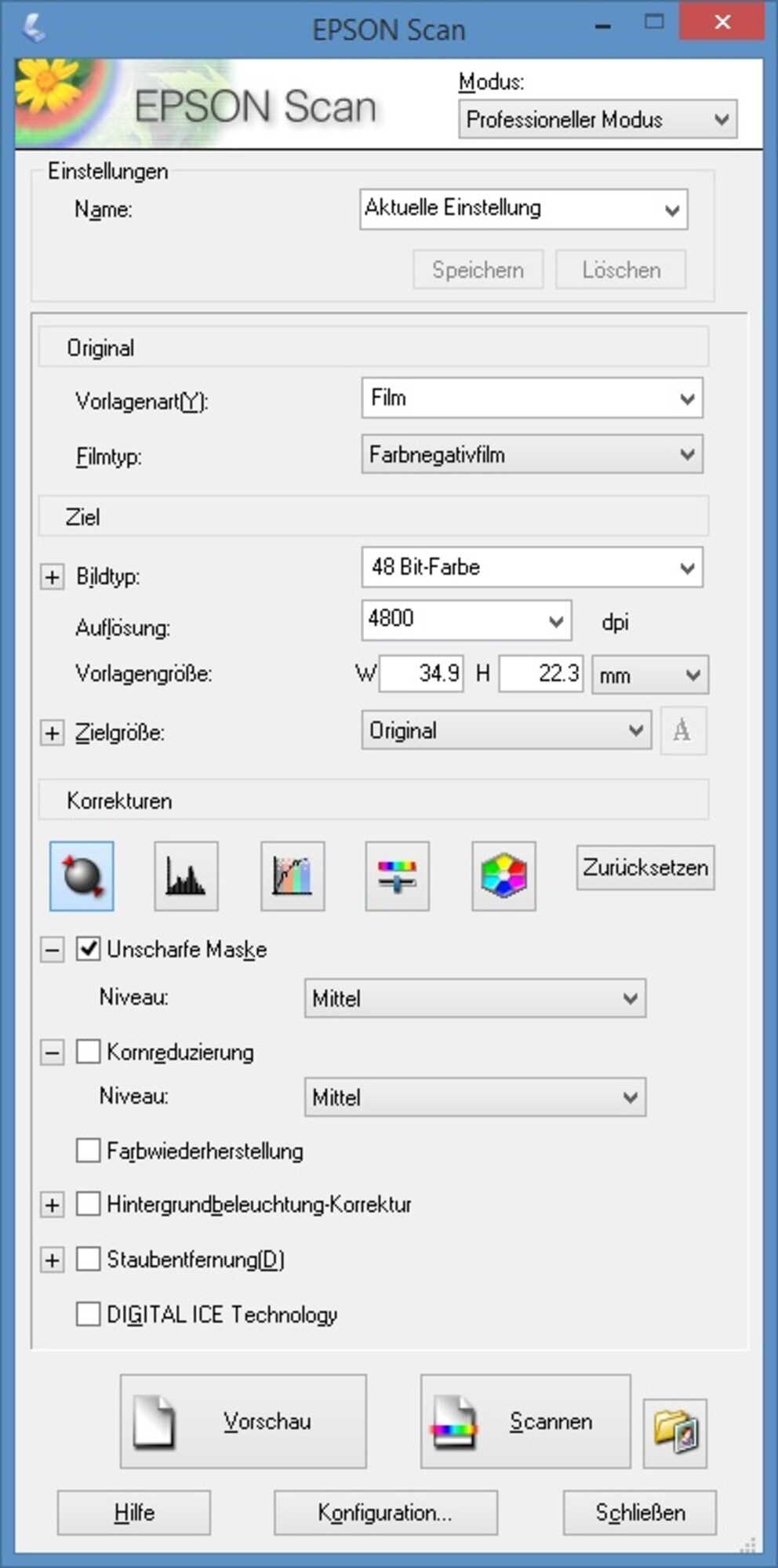The image size is (778, 1568).
Task: Open the Histogram adjustment tool
Action: [186, 875]
